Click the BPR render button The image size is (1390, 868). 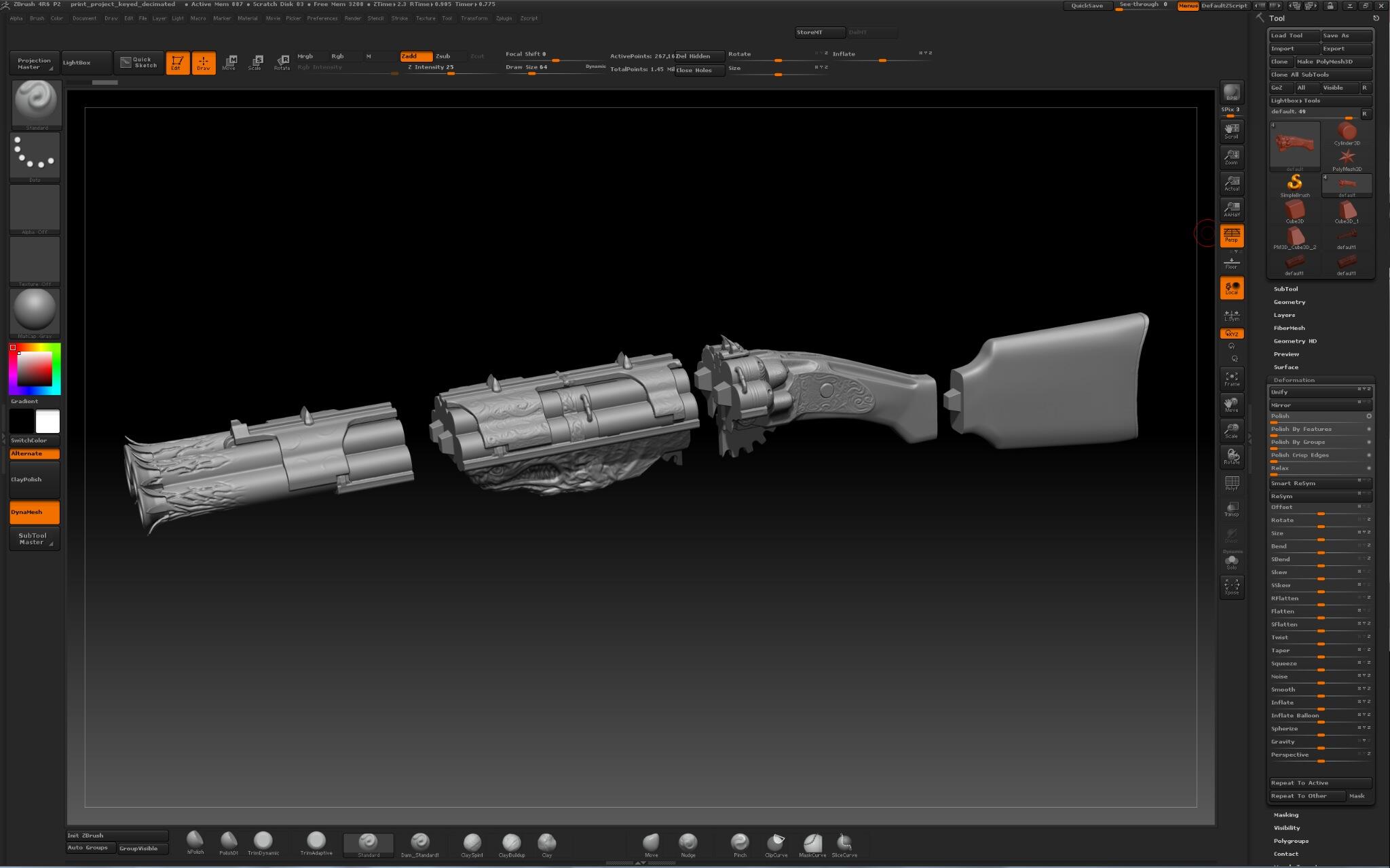(x=1232, y=92)
